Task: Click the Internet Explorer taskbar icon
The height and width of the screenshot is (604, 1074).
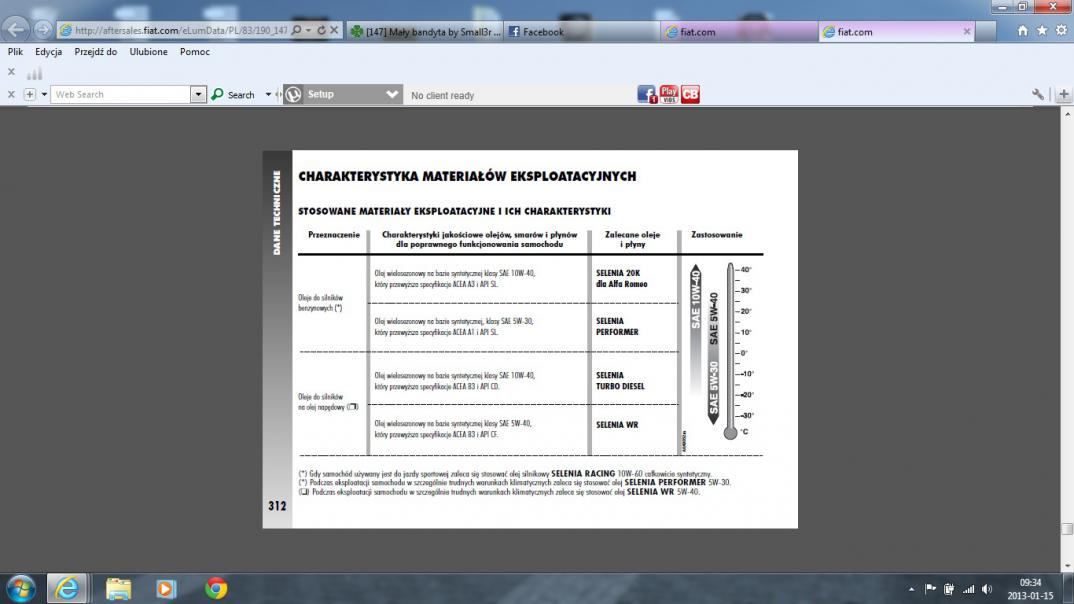Action: [x=66, y=588]
